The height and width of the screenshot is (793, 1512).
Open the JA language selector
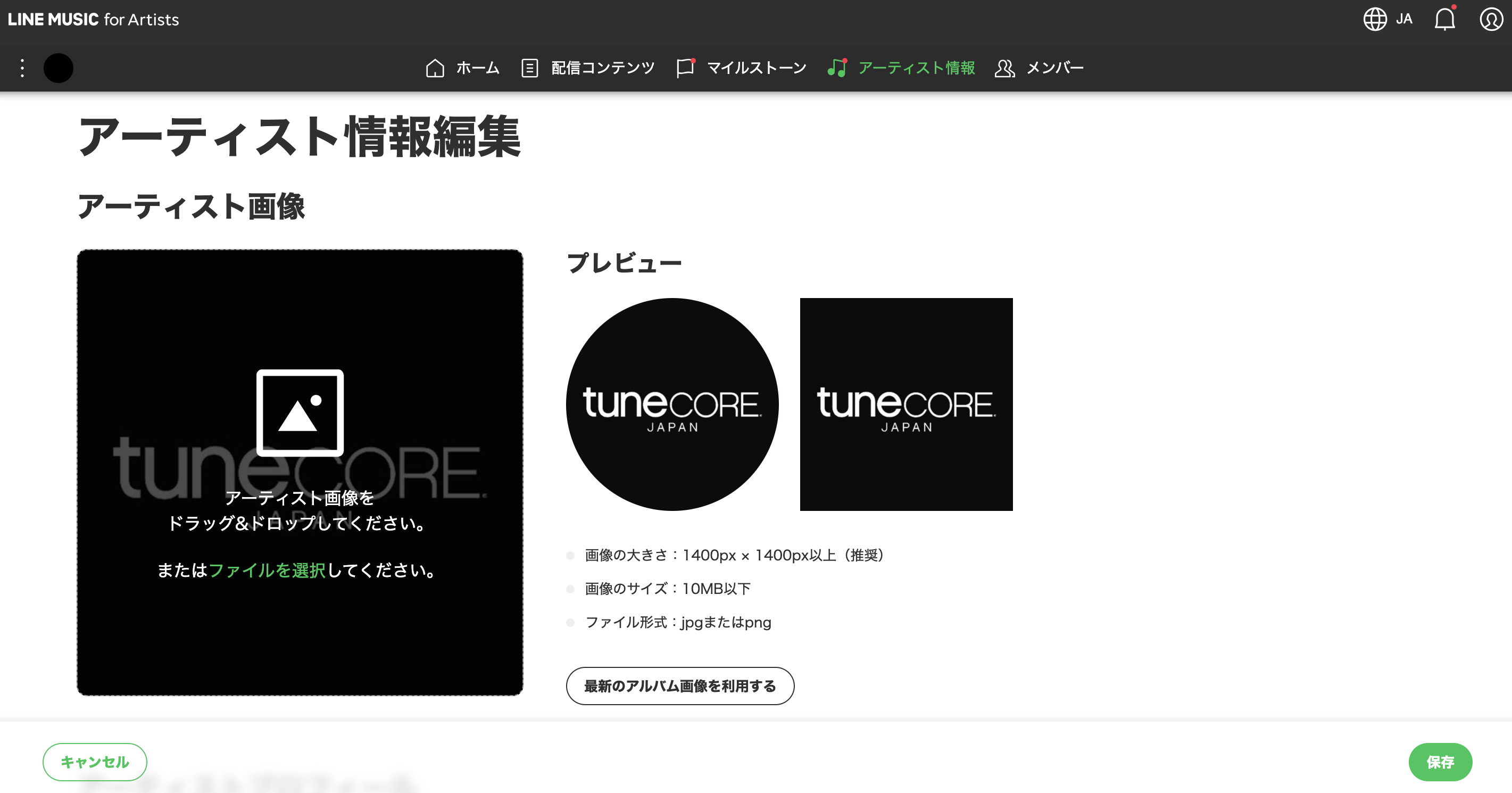[x=1404, y=19]
